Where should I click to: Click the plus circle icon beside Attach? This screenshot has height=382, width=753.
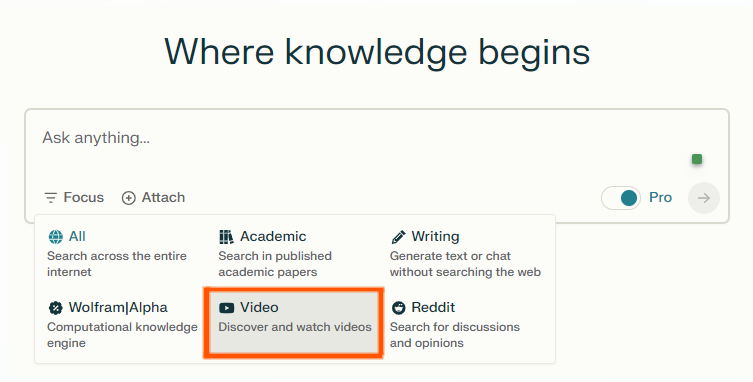(x=128, y=198)
